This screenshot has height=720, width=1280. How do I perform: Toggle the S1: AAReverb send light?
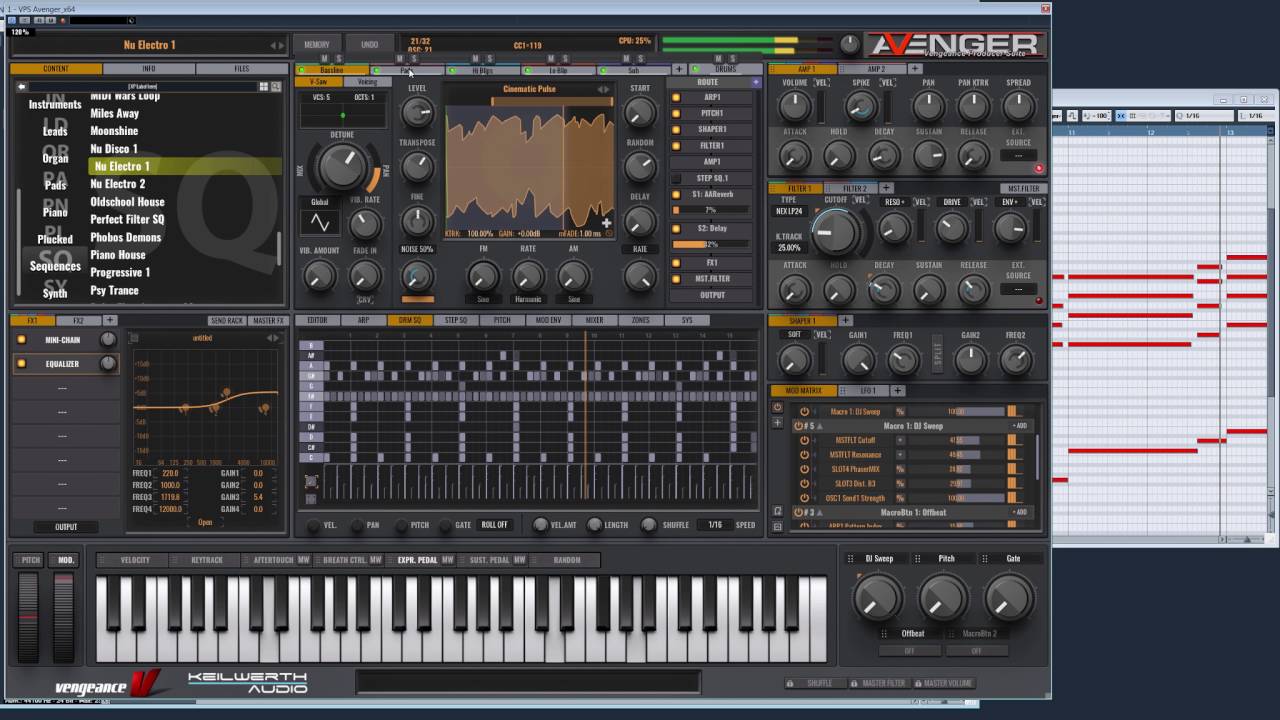(676, 195)
